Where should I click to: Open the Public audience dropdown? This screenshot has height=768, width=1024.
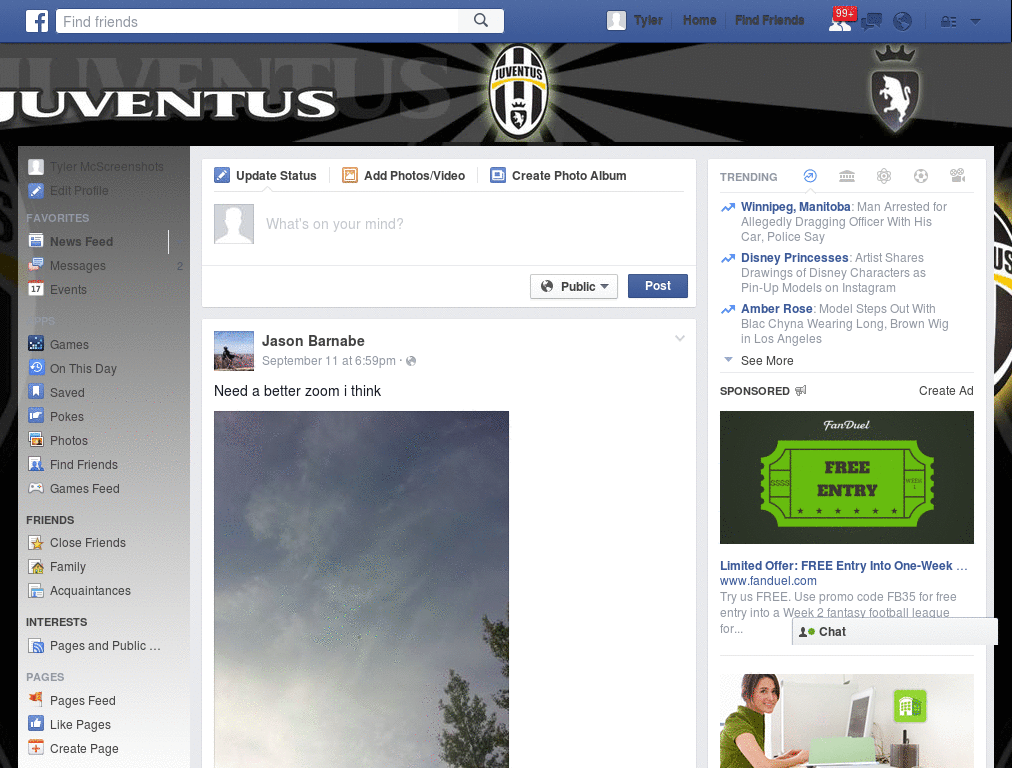click(x=573, y=286)
